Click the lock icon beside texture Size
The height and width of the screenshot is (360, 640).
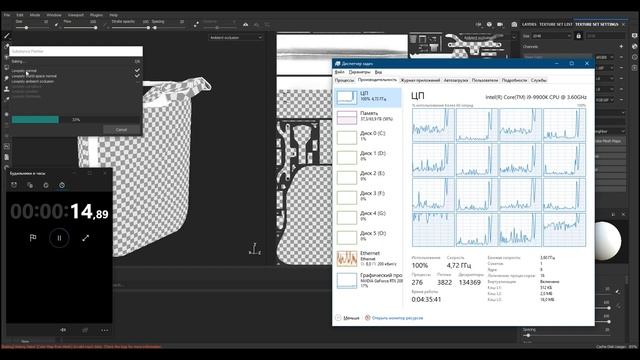pyautogui.click(x=578, y=36)
